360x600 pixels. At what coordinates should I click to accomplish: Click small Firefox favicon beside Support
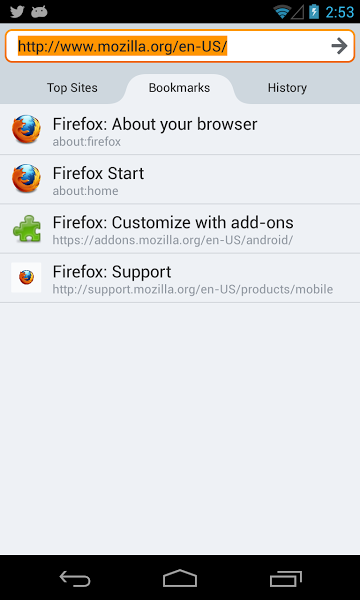pos(26,277)
